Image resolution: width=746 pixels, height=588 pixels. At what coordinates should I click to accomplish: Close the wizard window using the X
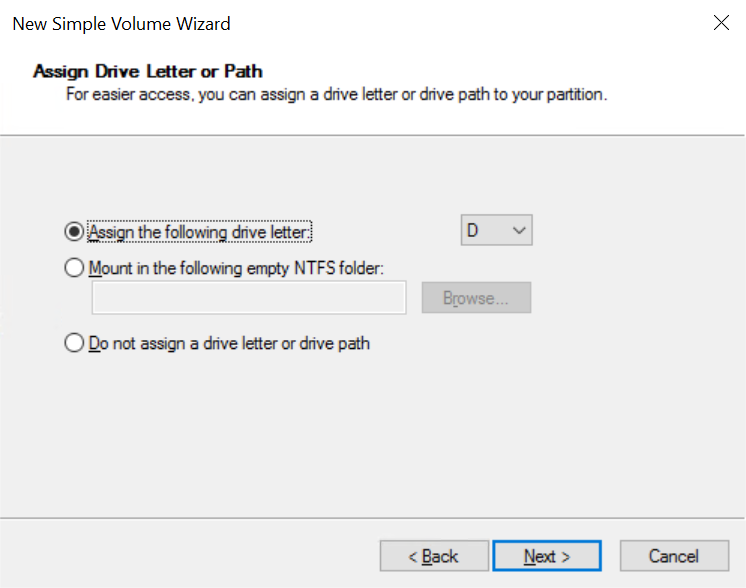point(721,23)
